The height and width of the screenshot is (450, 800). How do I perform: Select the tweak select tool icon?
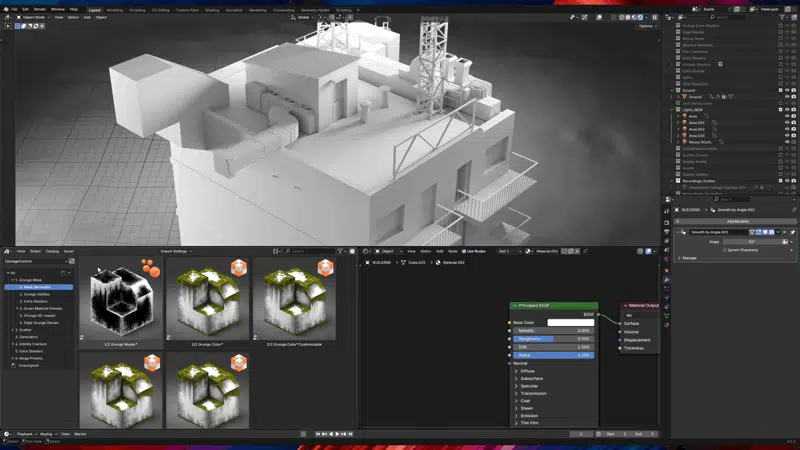[8, 26]
